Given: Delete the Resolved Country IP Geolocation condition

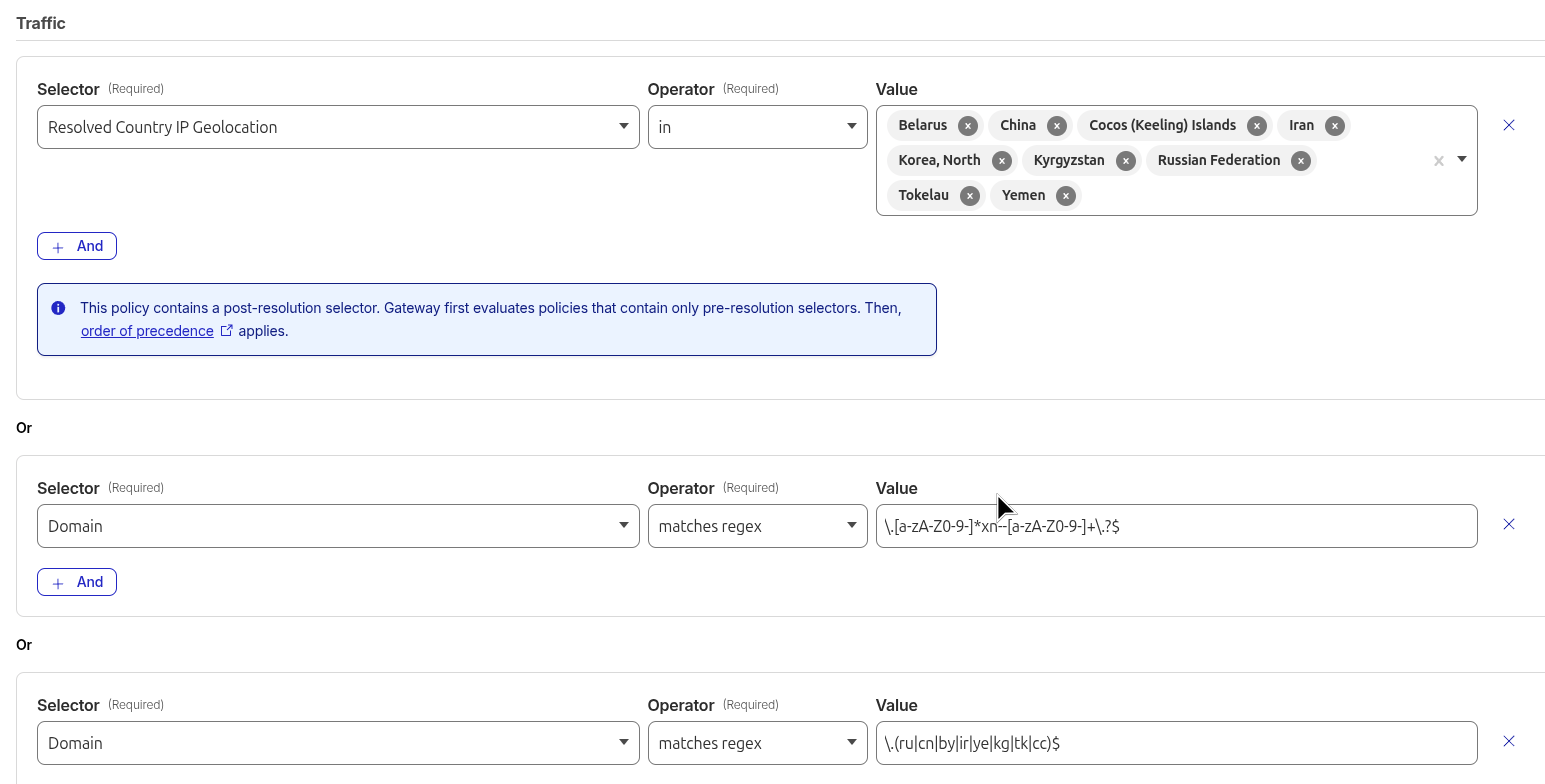Looking at the screenshot, I should click(1509, 125).
